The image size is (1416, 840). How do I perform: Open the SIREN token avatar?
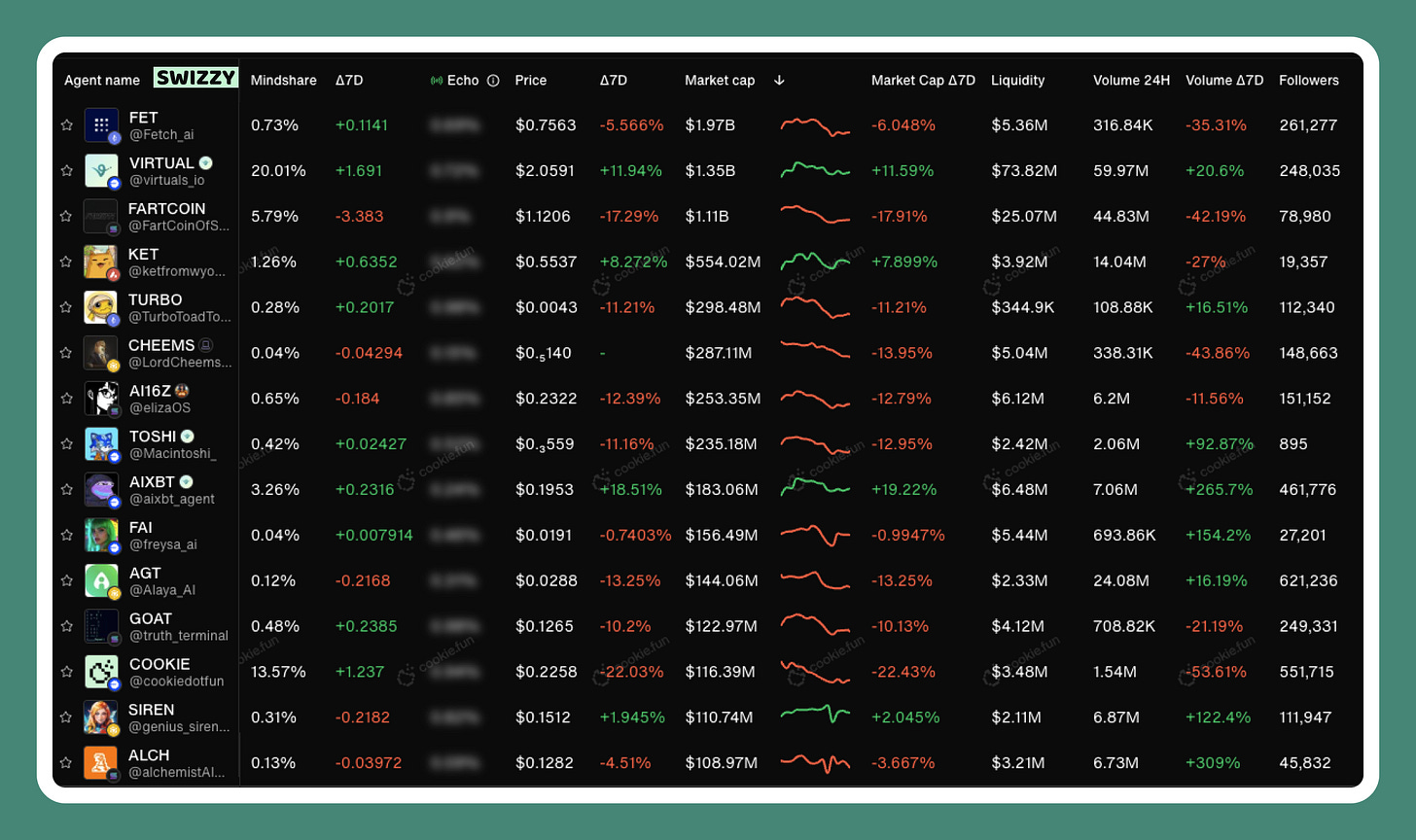(101, 717)
